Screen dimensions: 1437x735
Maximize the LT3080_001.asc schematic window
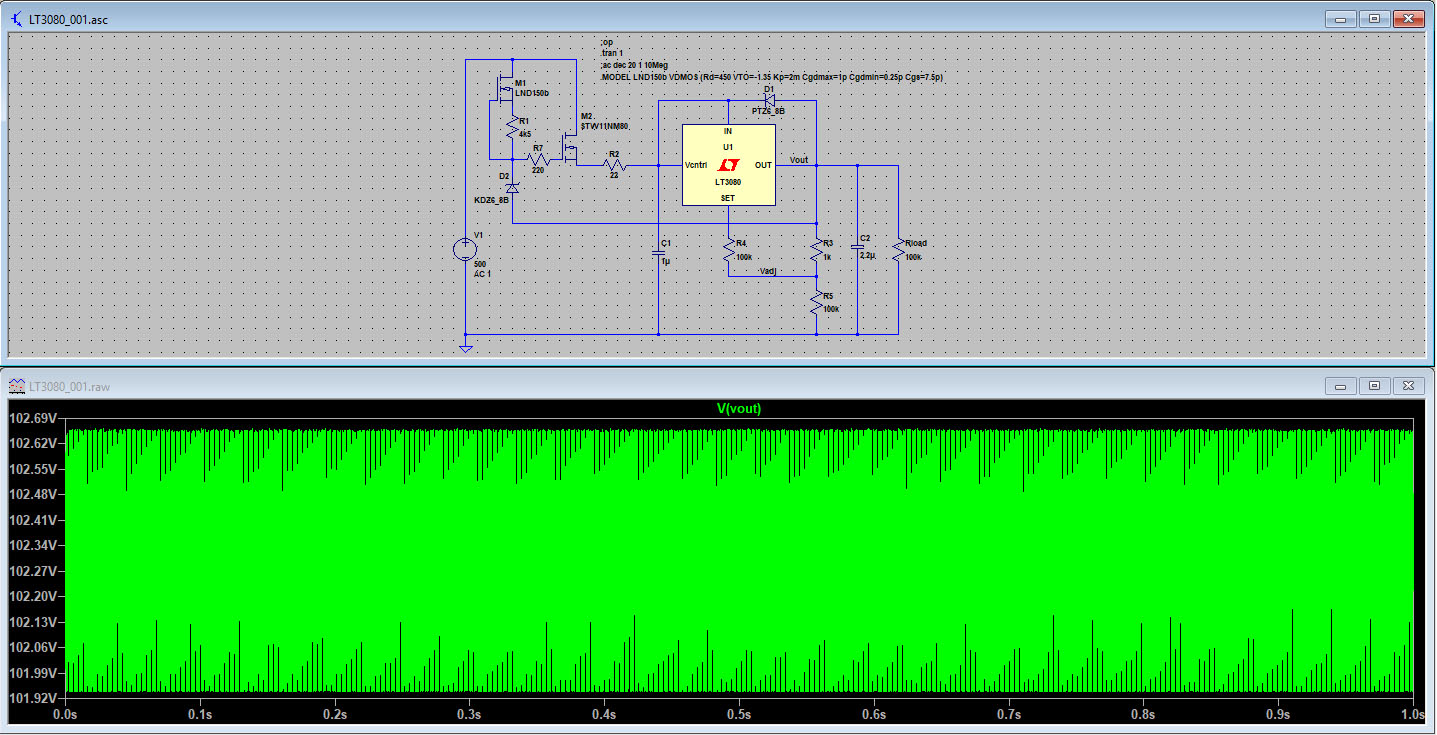pyautogui.click(x=1375, y=19)
